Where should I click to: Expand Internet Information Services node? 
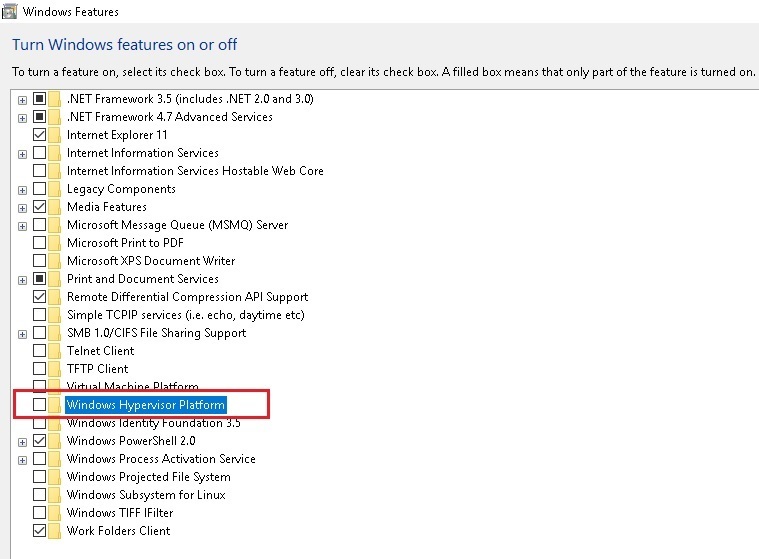(22, 154)
